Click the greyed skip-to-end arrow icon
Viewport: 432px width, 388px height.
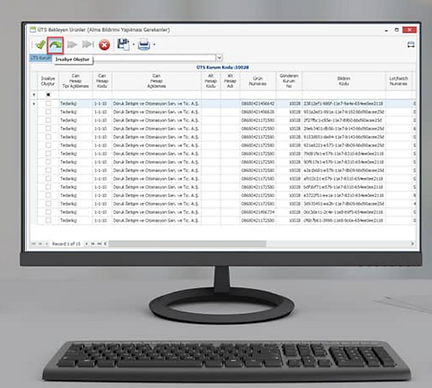[x=88, y=44]
